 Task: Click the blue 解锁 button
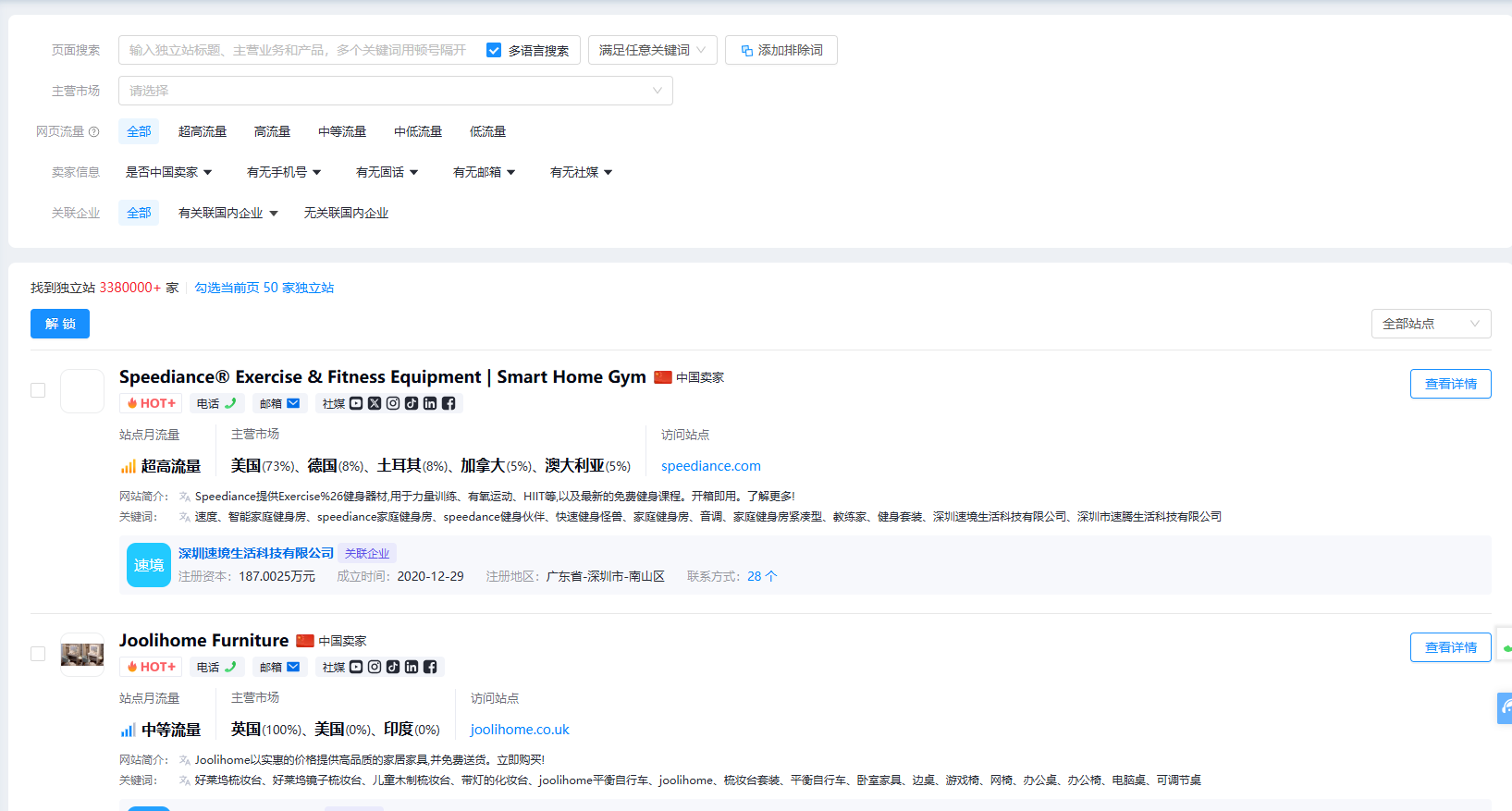click(60, 324)
